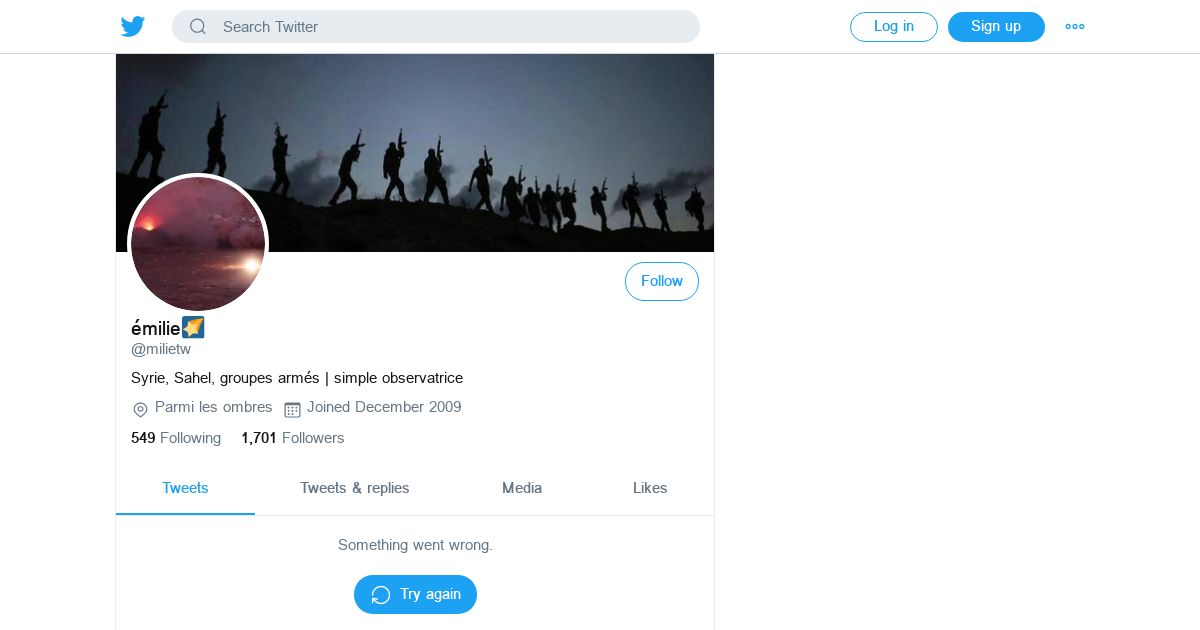Image resolution: width=1200 pixels, height=630 pixels.
Task: Click the Twitter bird logo
Action: point(133,27)
